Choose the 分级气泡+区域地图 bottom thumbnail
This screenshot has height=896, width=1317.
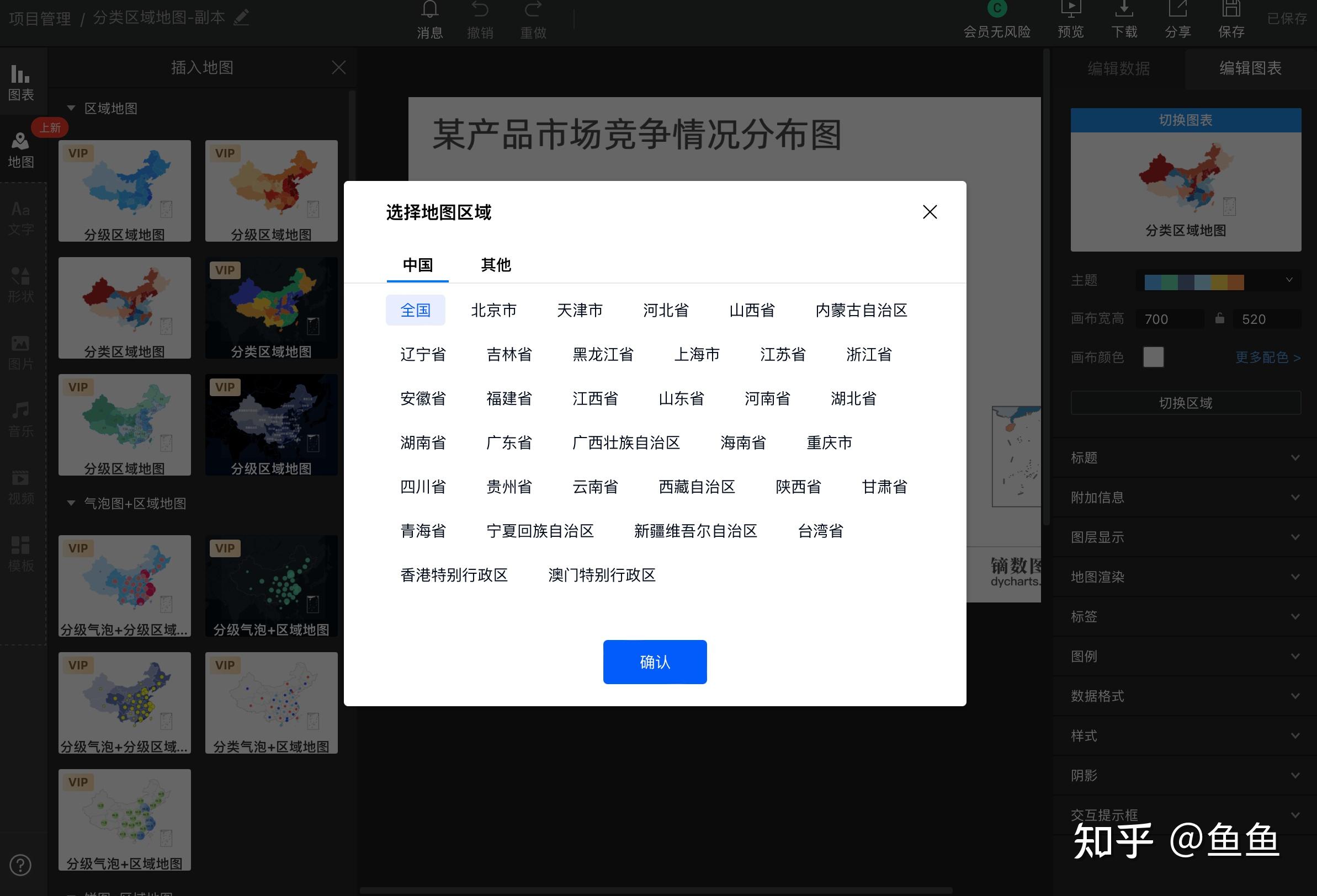click(x=125, y=819)
